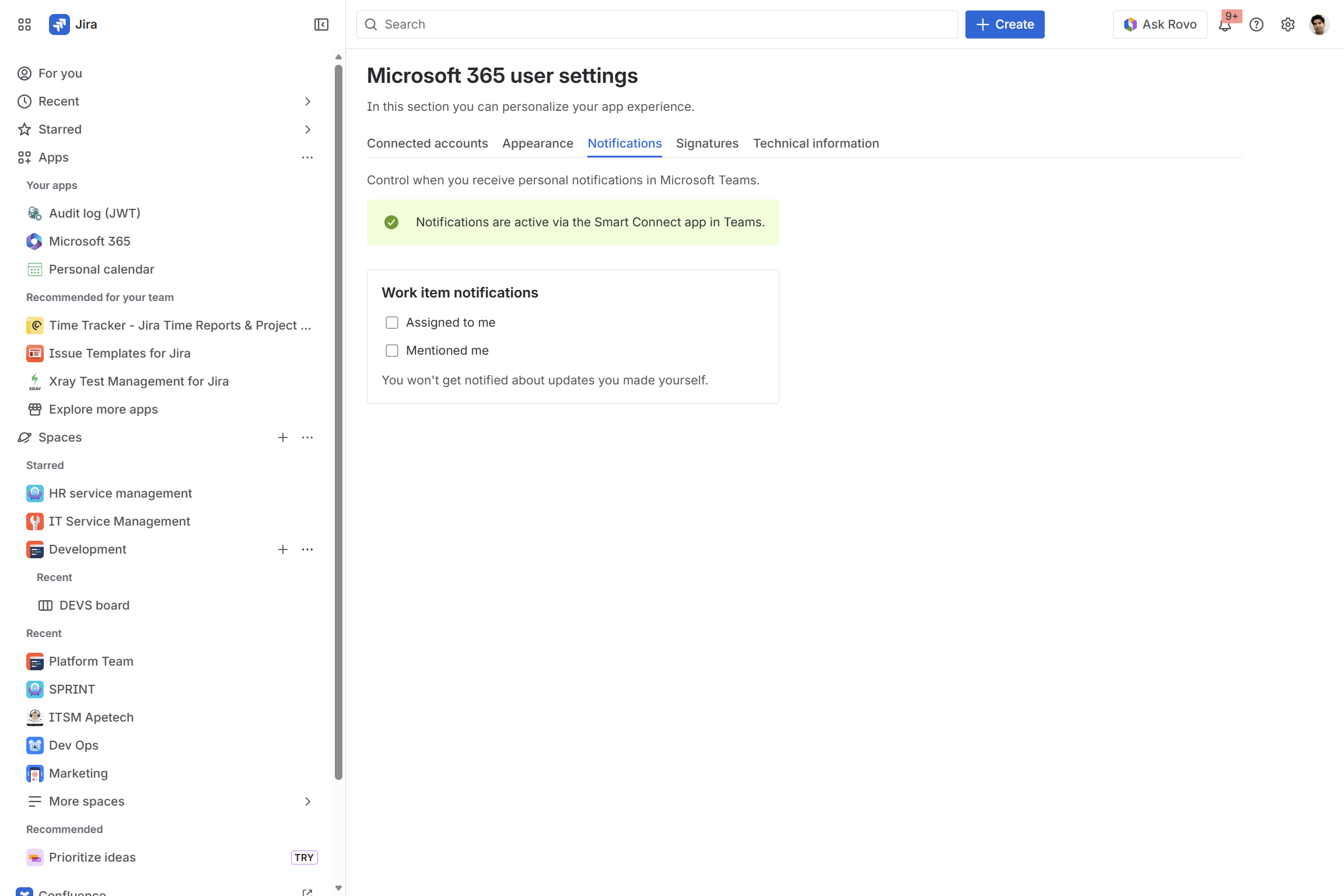Open the app switcher grid icon
1344x896 pixels.
tap(24, 24)
